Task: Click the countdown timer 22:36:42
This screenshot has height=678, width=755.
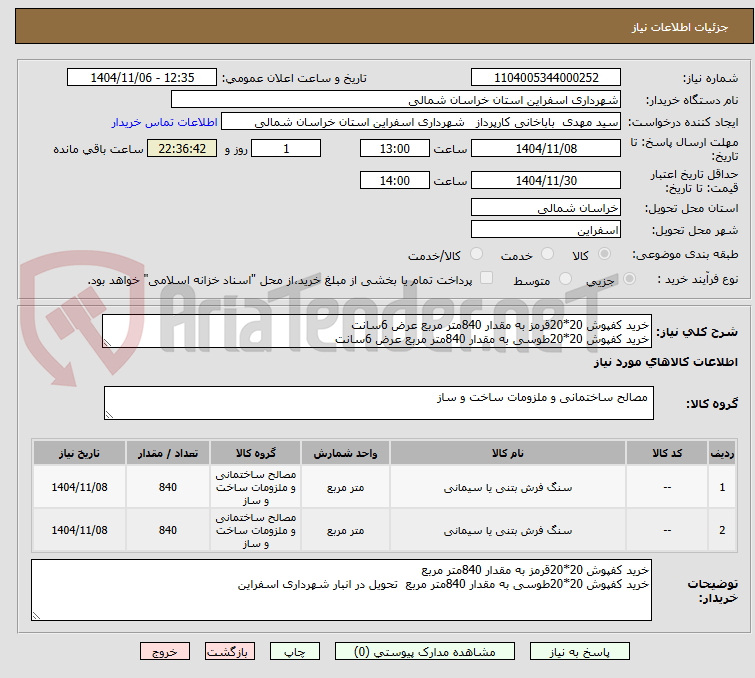Action: point(182,148)
